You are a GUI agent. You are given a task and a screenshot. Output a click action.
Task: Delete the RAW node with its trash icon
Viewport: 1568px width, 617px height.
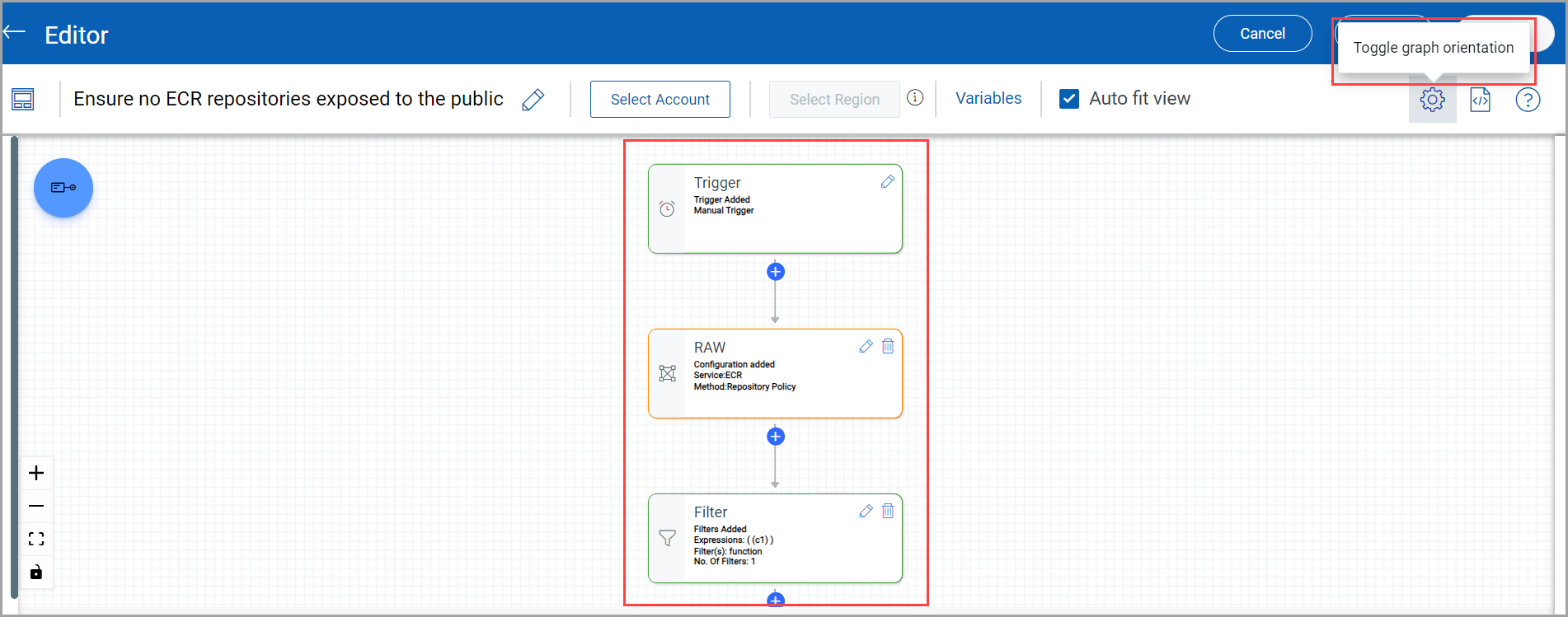(x=888, y=347)
